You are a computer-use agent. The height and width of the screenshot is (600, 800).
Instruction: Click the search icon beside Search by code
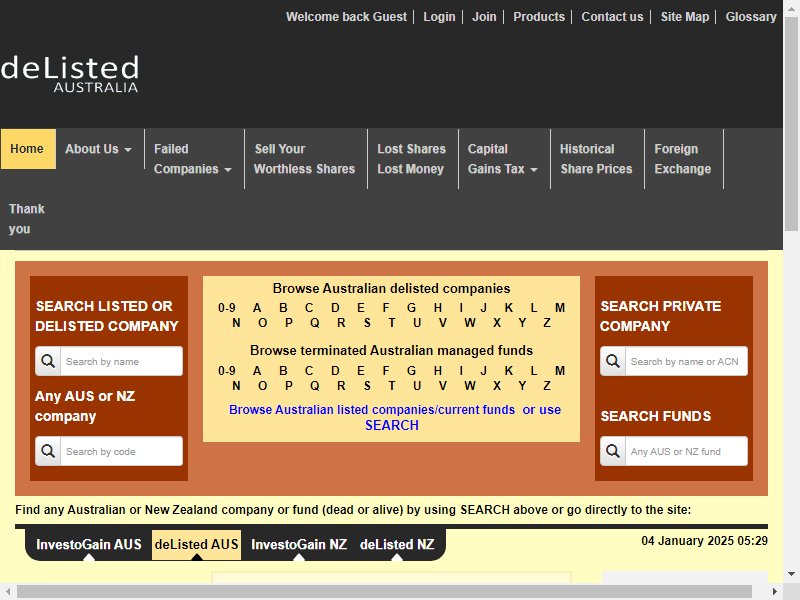coord(48,451)
